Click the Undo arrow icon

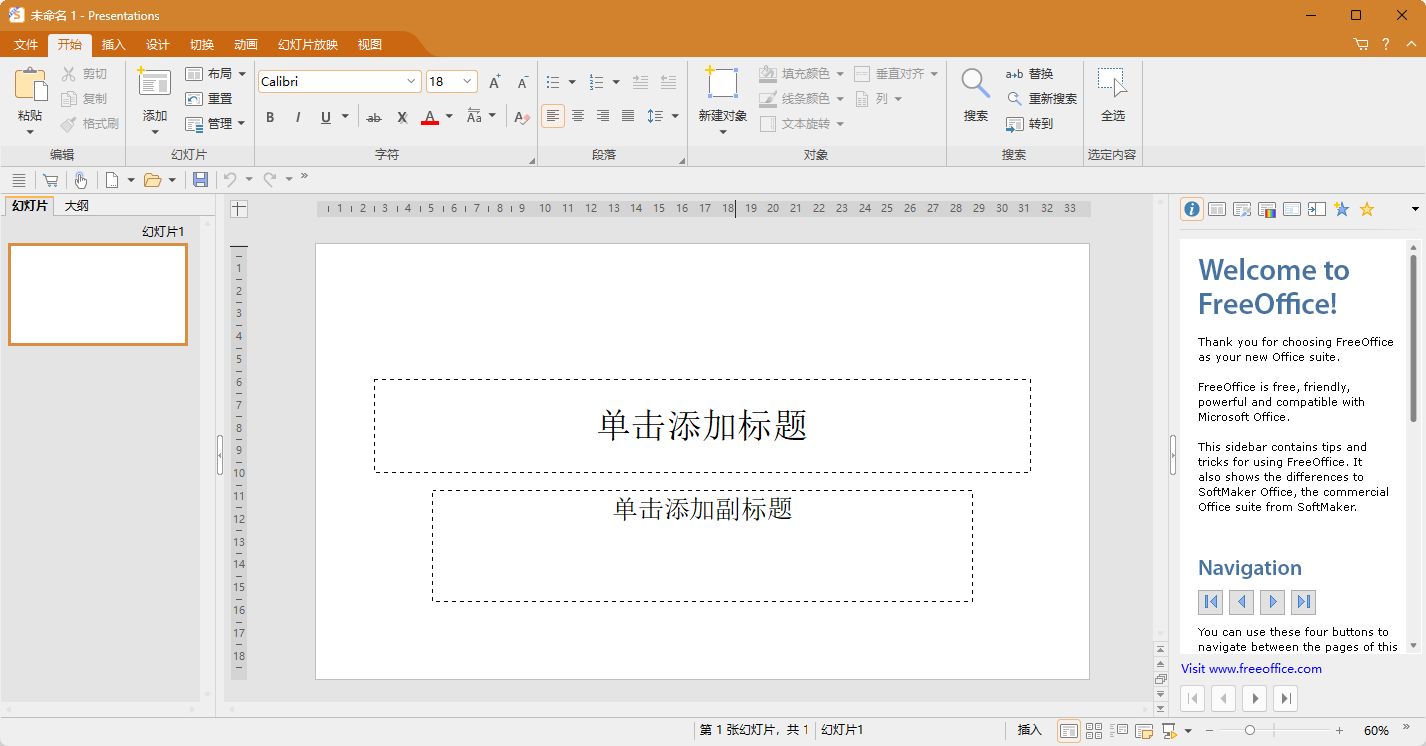[230, 180]
